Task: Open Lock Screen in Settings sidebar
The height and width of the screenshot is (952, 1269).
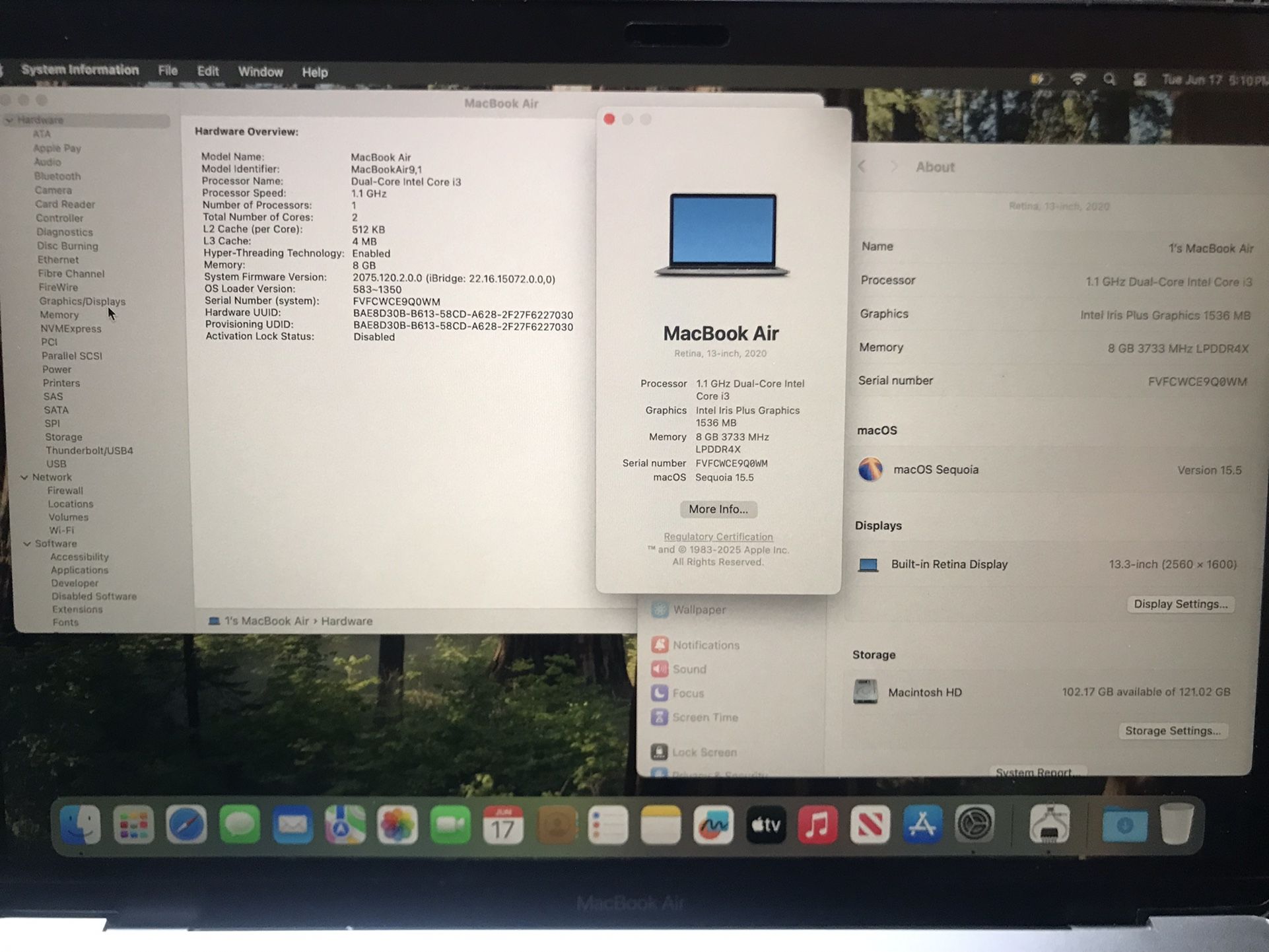Action: tap(694, 752)
